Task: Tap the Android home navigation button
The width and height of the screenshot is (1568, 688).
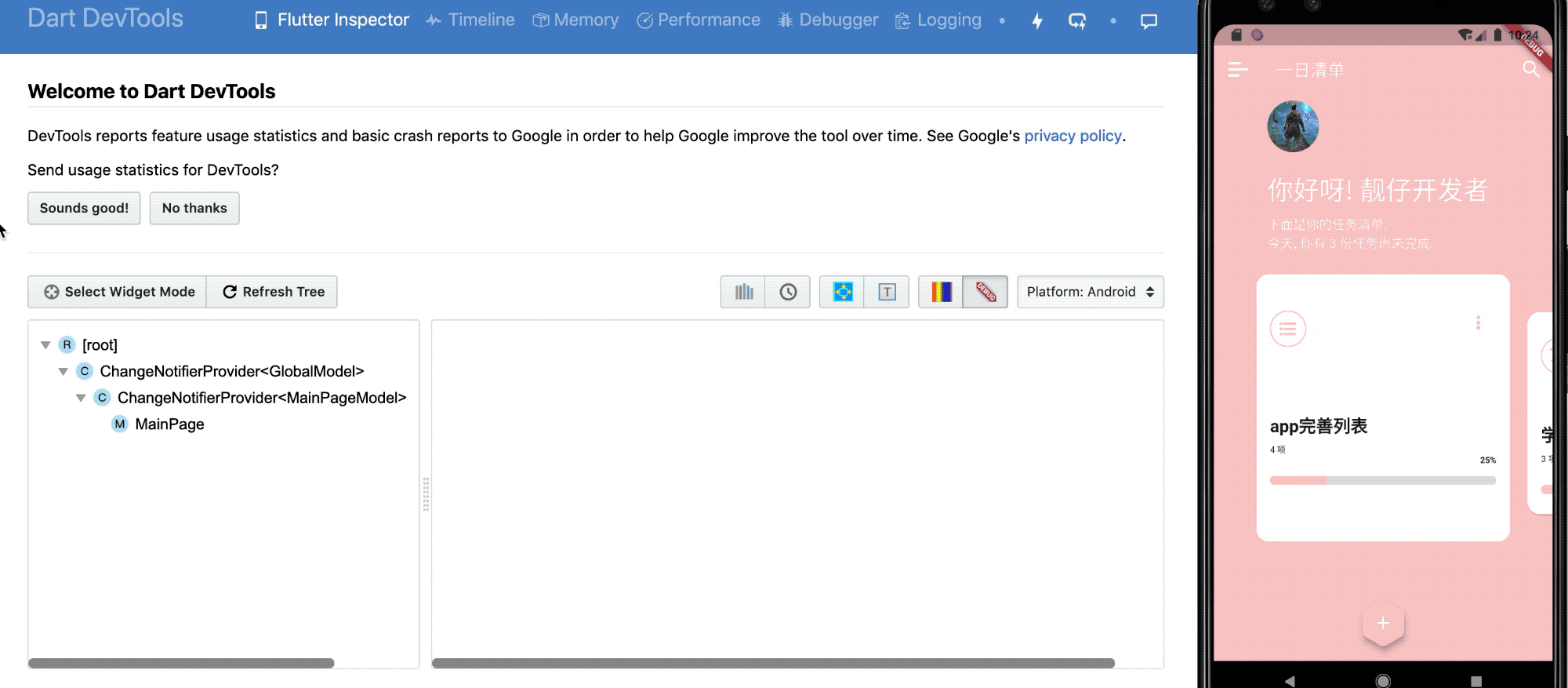Action: pyautogui.click(x=1383, y=681)
